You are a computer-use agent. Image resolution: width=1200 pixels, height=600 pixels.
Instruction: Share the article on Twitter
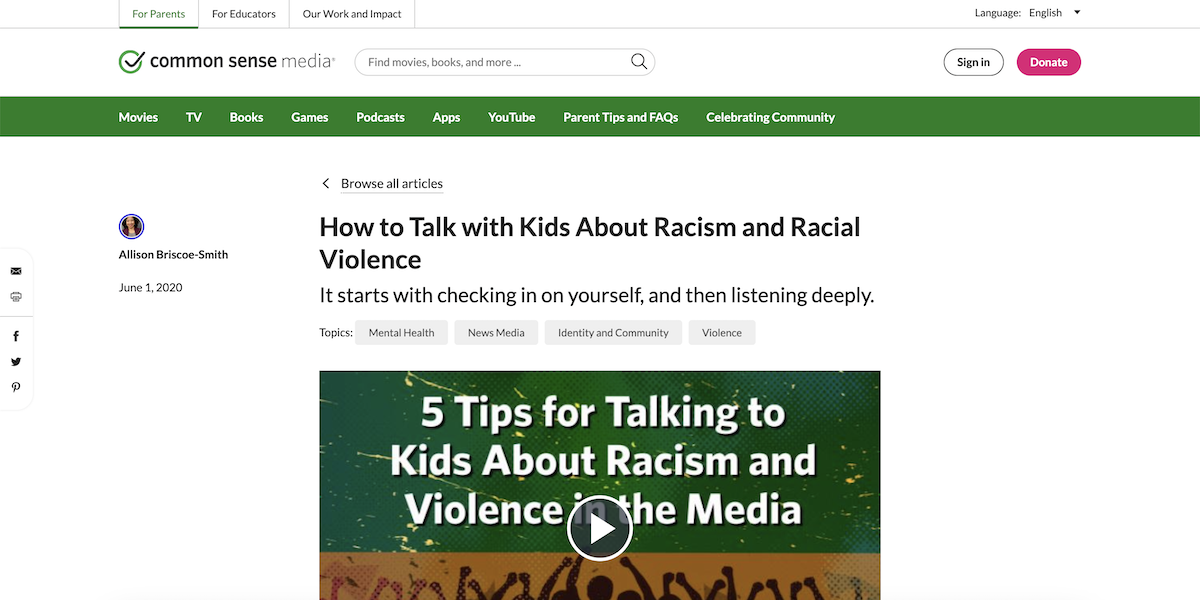click(x=16, y=361)
